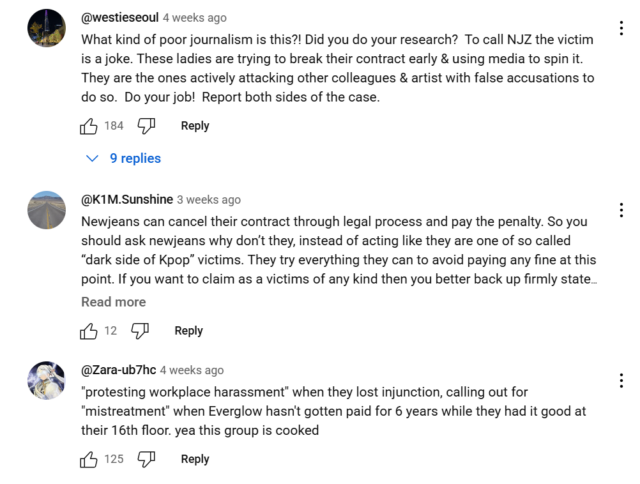The width and height of the screenshot is (640, 484).
Task: Open @K1M.Sunshine channel via username
Action: pos(126,199)
